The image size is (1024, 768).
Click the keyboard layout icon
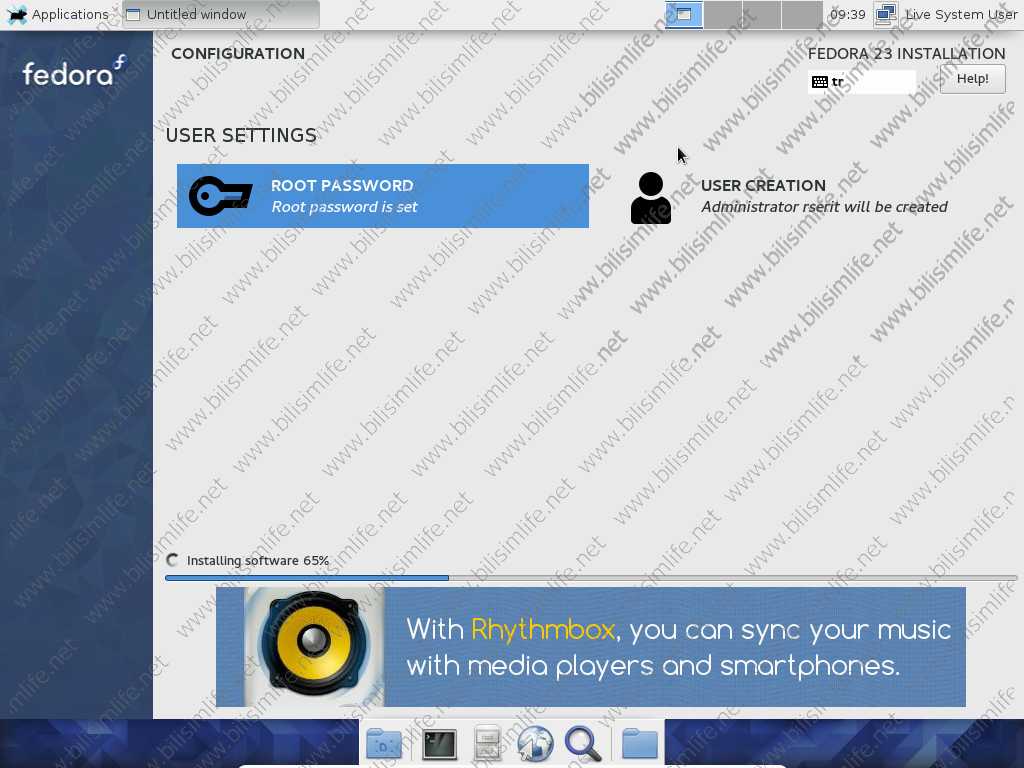820,82
